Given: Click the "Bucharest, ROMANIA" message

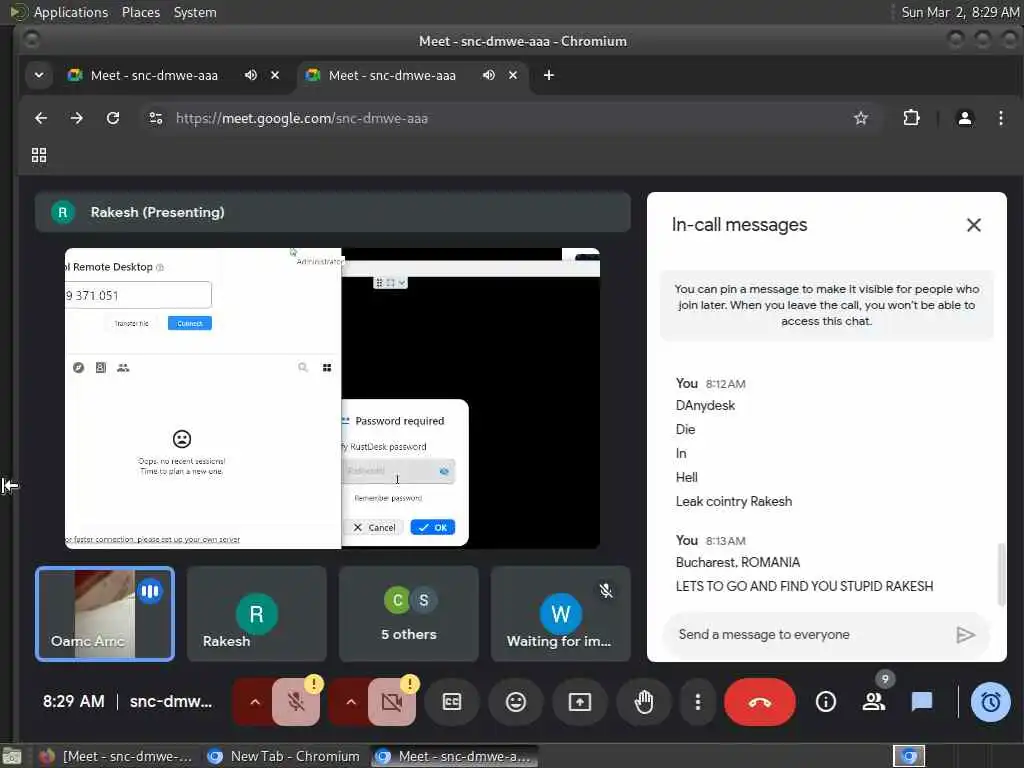Looking at the screenshot, I should coord(737,562).
